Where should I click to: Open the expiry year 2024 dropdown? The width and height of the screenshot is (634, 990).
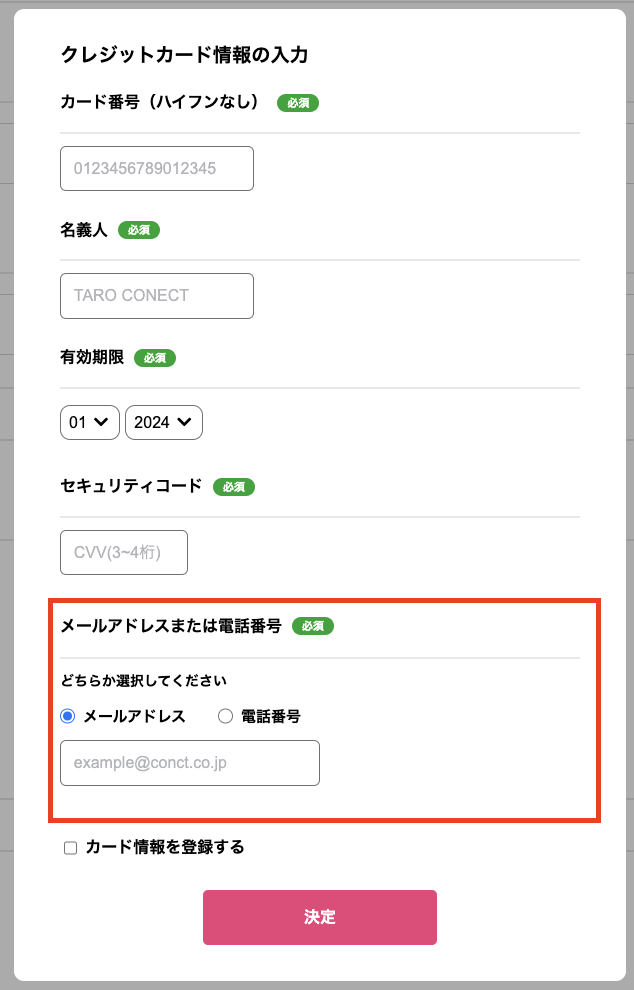[164, 422]
